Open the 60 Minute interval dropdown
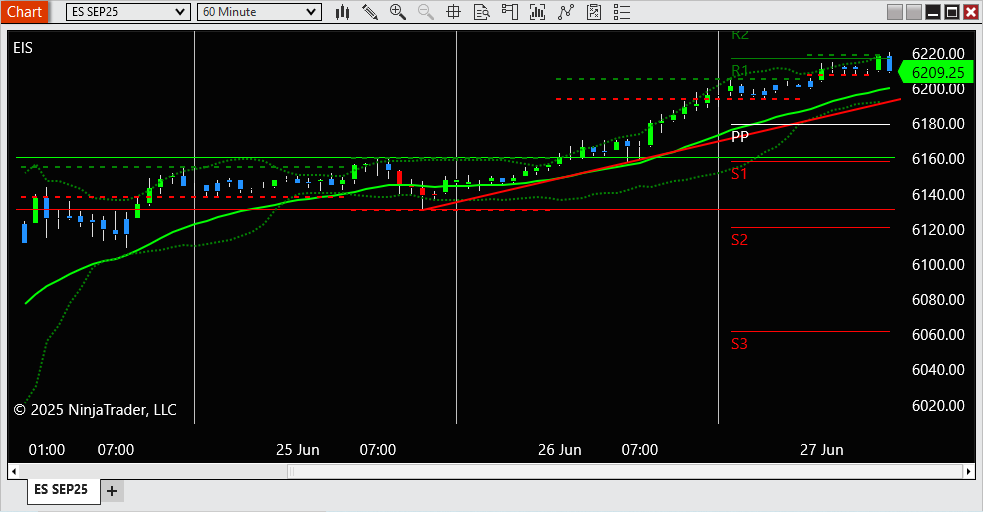The height and width of the screenshot is (512, 983). [x=259, y=12]
